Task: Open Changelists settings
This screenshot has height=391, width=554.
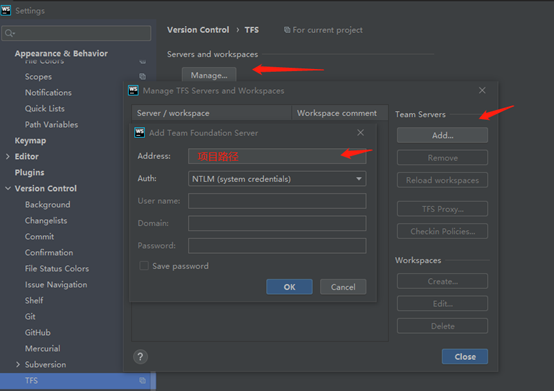Action: click(46, 220)
